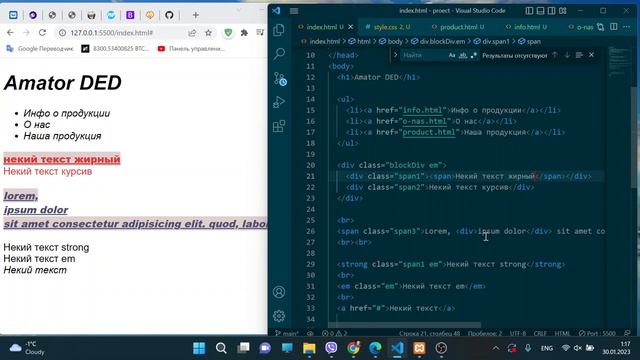Switch to the product.html tab
Image resolution: width=640 pixels, height=360 pixels.
click(x=458, y=27)
